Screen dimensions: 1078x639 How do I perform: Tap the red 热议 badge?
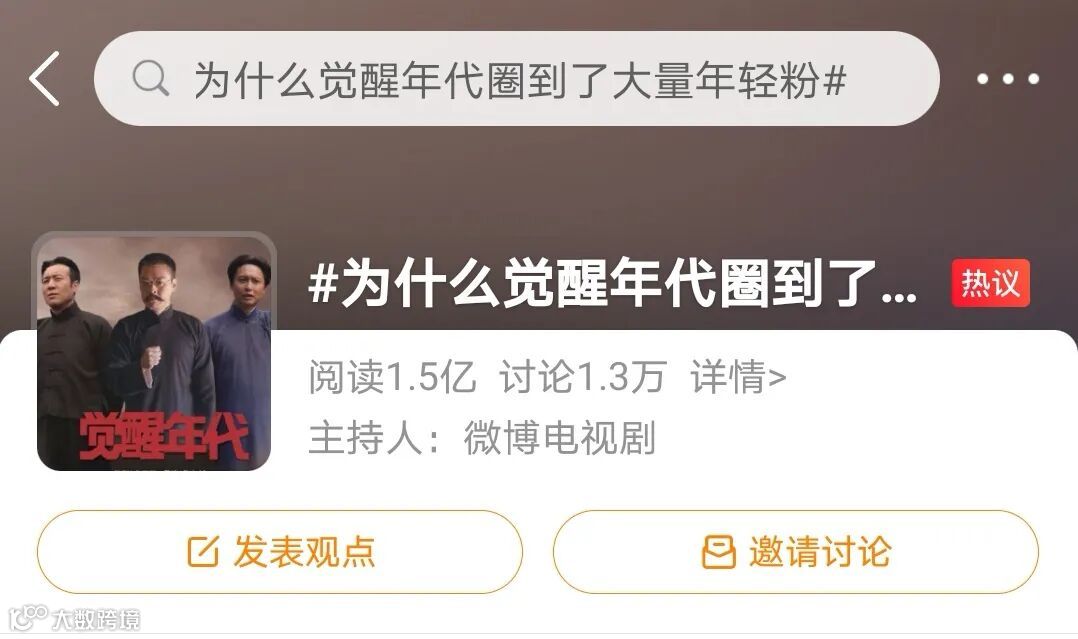(x=990, y=283)
